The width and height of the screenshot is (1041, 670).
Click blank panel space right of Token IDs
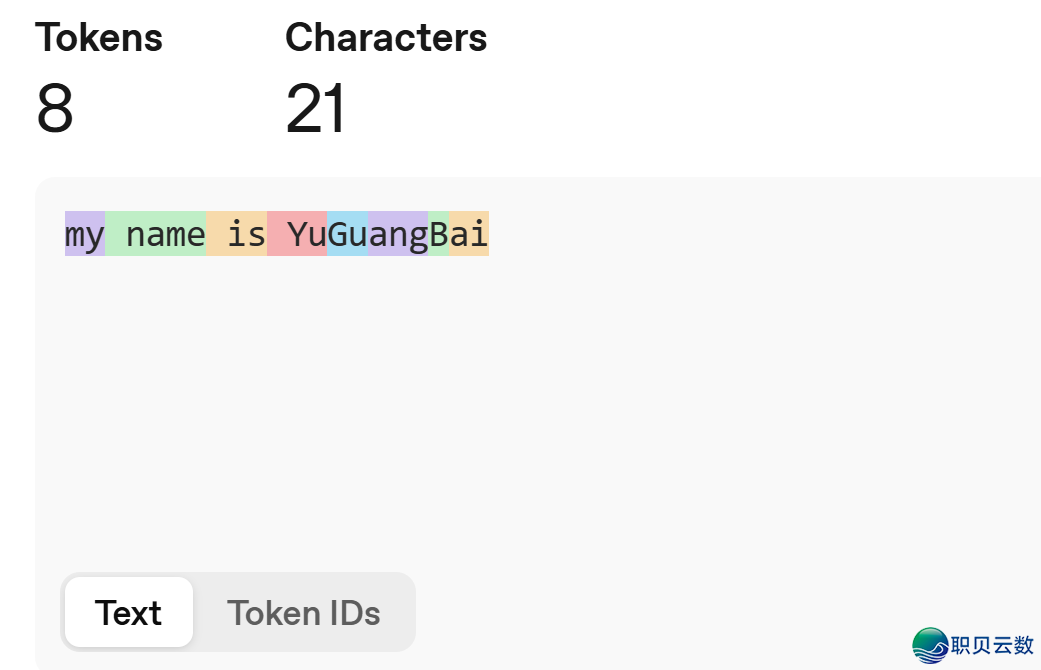click(x=650, y=613)
